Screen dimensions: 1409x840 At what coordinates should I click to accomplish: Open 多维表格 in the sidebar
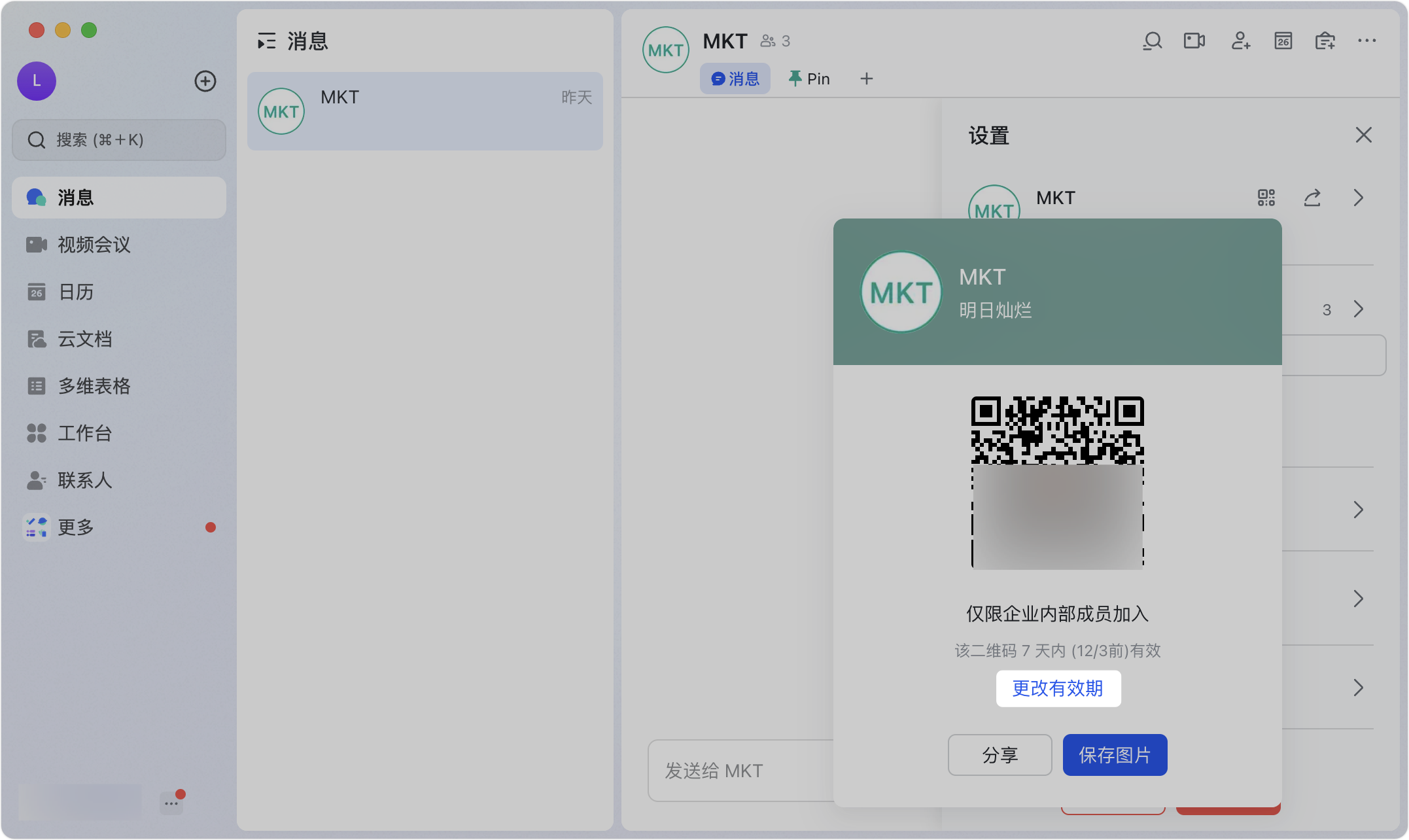[119, 386]
